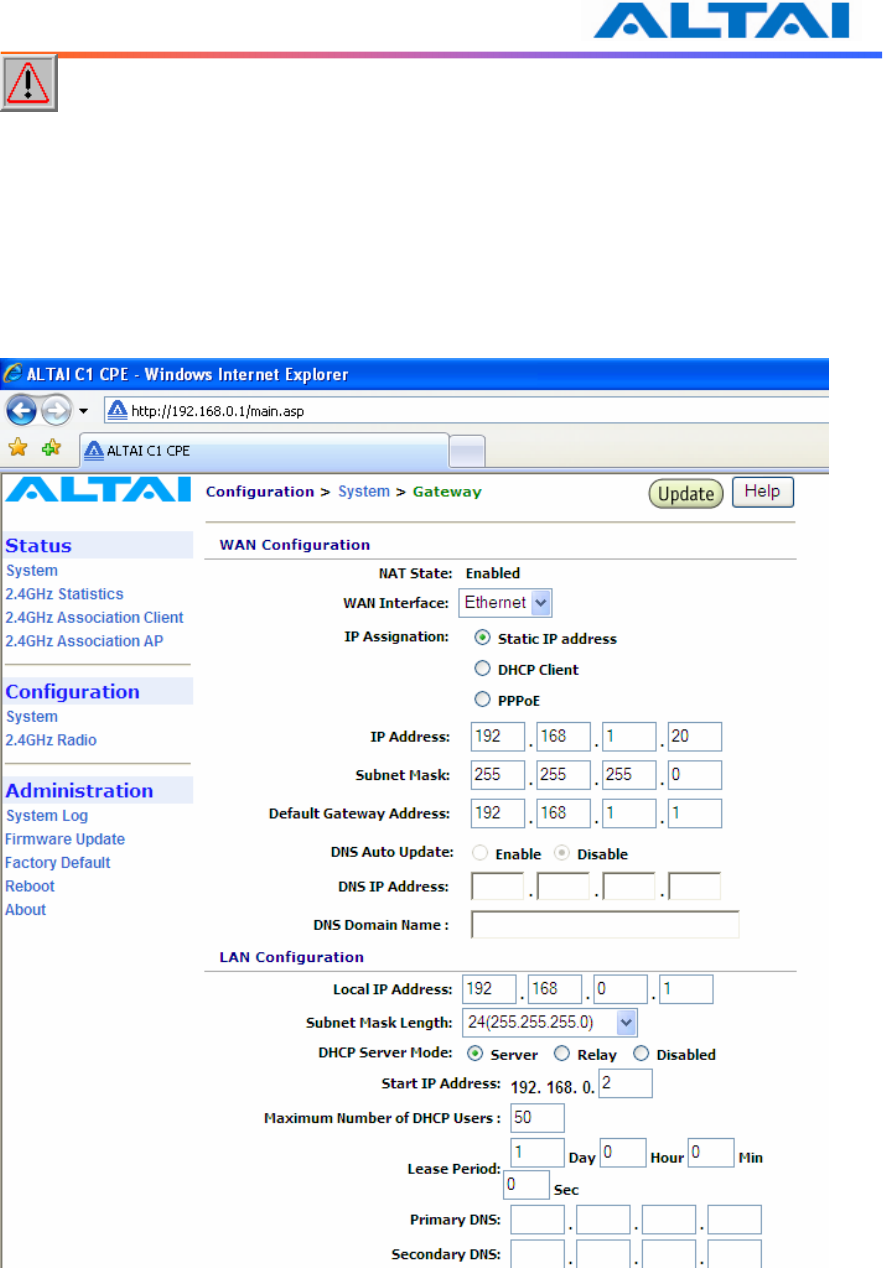
Task: Click the Internet Explorer title bar icon
Action: (x=13, y=375)
